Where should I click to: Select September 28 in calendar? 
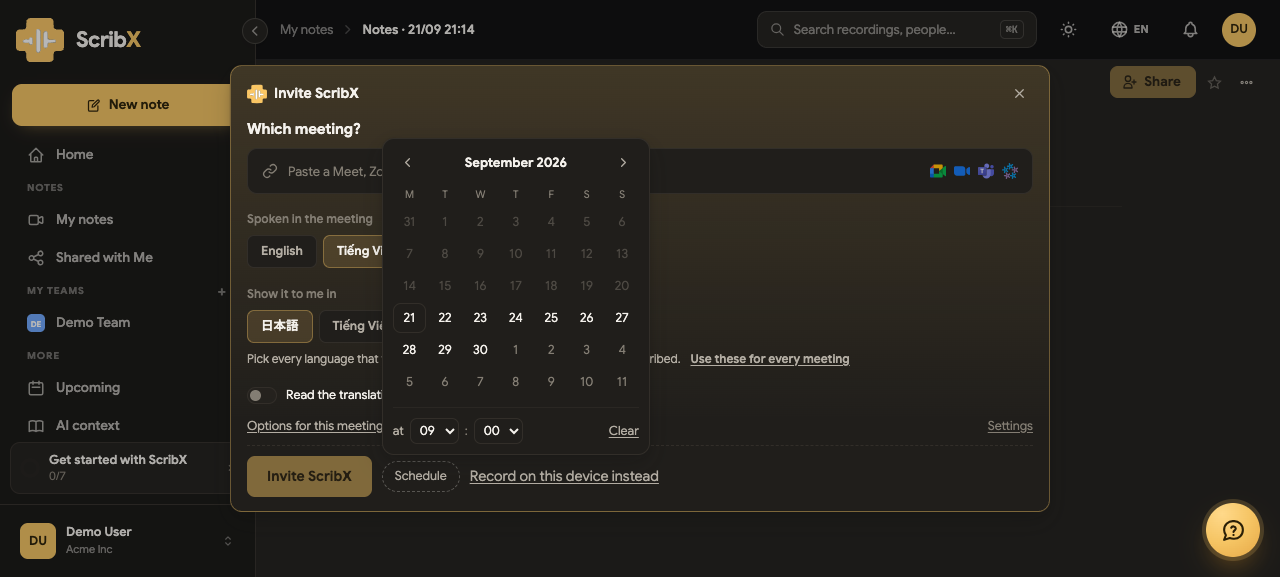(409, 350)
